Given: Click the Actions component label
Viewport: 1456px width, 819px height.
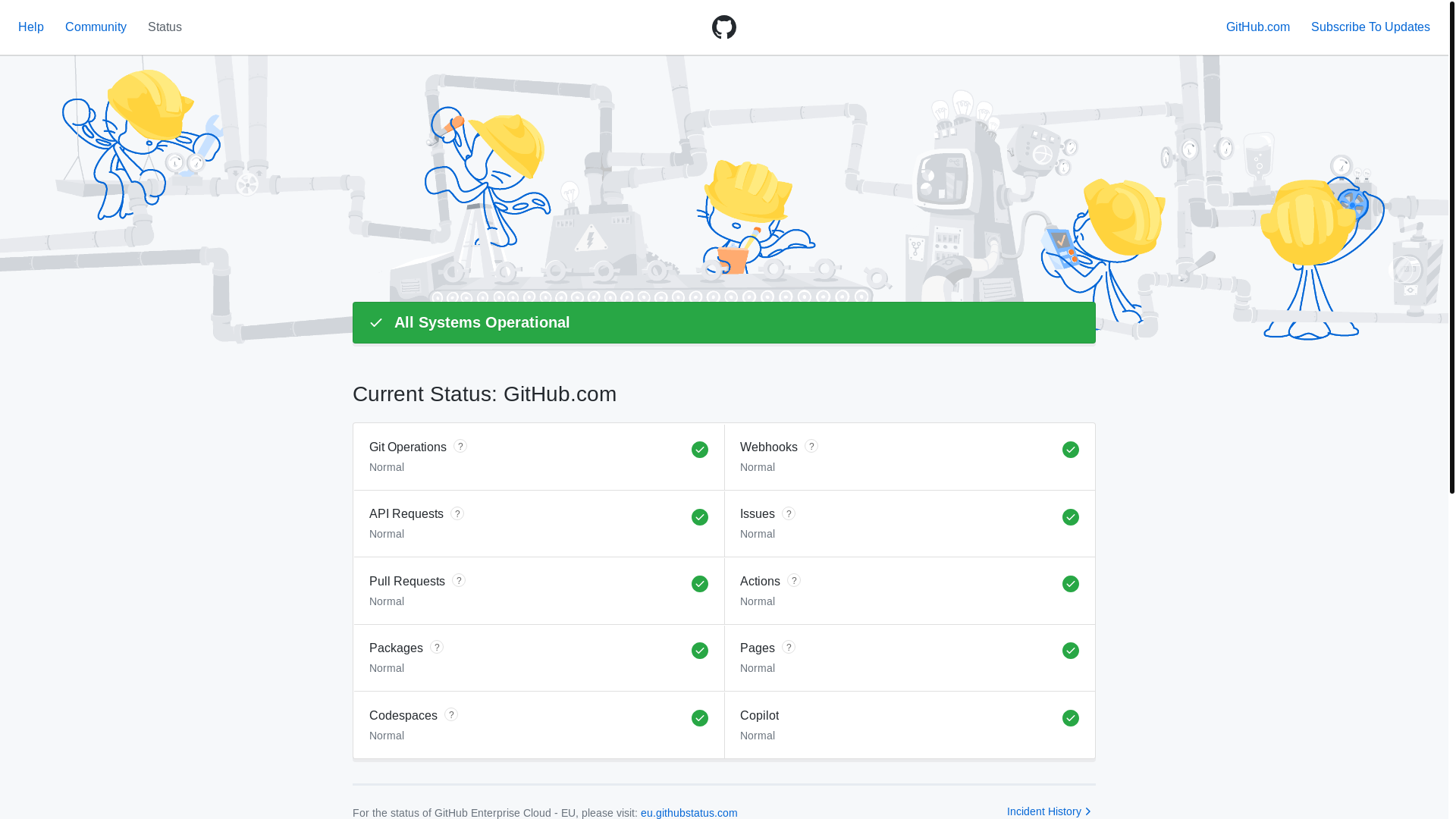Looking at the screenshot, I should pyautogui.click(x=760, y=582).
